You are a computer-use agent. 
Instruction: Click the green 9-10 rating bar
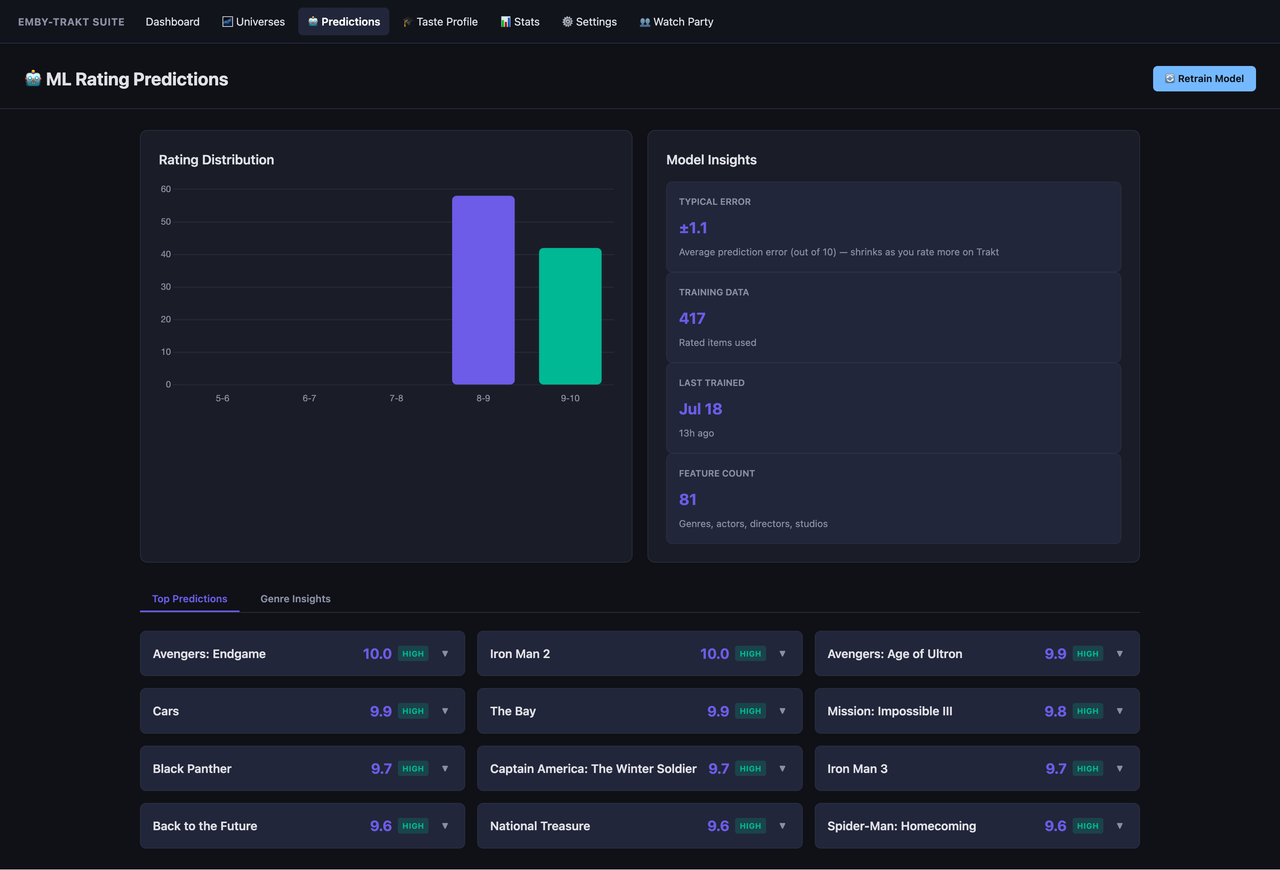click(x=570, y=316)
